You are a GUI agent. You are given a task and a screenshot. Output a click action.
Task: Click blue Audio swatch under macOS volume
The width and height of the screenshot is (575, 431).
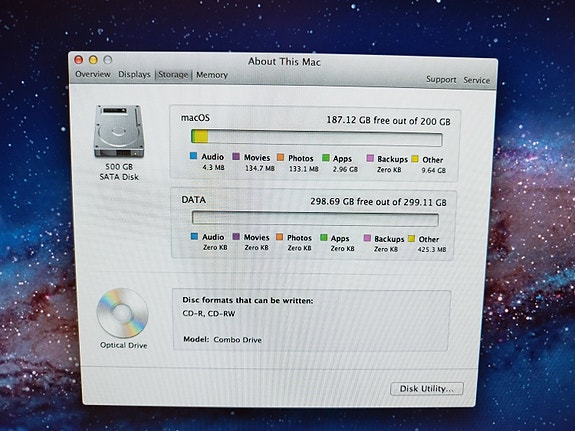(194, 156)
